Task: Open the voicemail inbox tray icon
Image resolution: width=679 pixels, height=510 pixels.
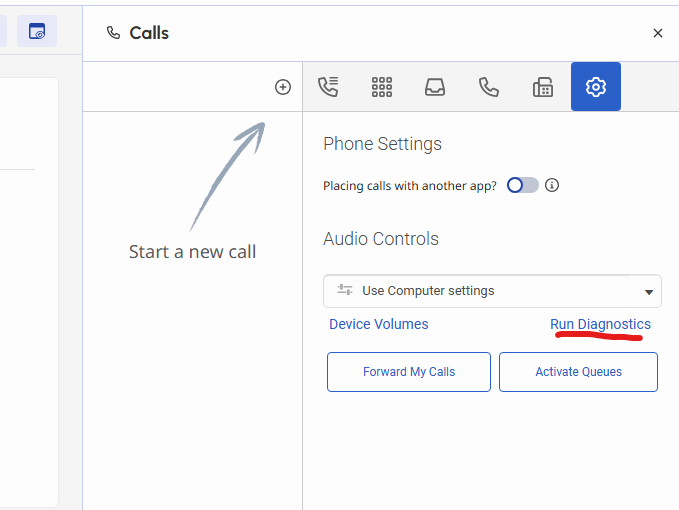Action: tap(435, 87)
